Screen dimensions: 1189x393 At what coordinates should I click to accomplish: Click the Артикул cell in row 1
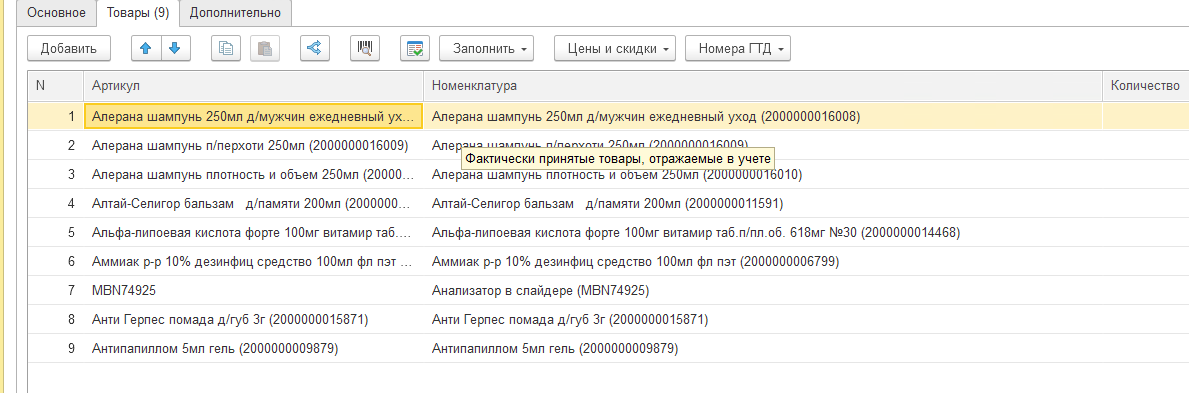pyautogui.click(x=254, y=117)
